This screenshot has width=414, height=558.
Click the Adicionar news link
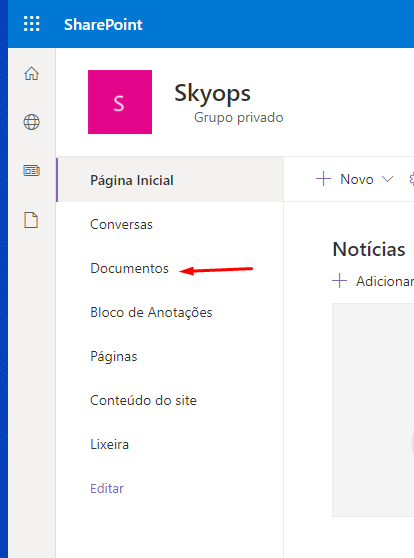385,281
